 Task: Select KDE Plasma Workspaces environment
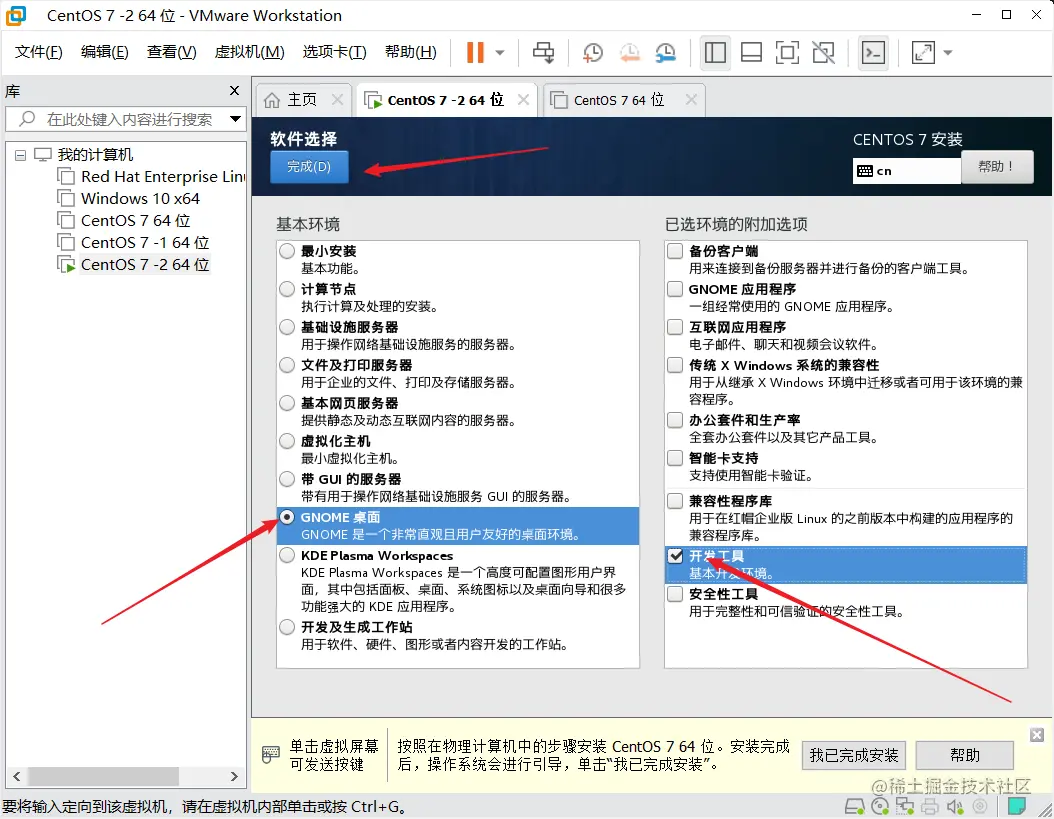(287, 555)
